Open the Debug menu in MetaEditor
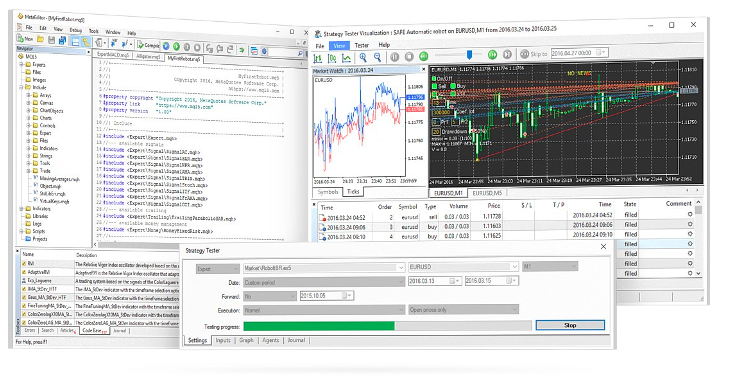This screenshot has height=376, width=741. tap(76, 30)
